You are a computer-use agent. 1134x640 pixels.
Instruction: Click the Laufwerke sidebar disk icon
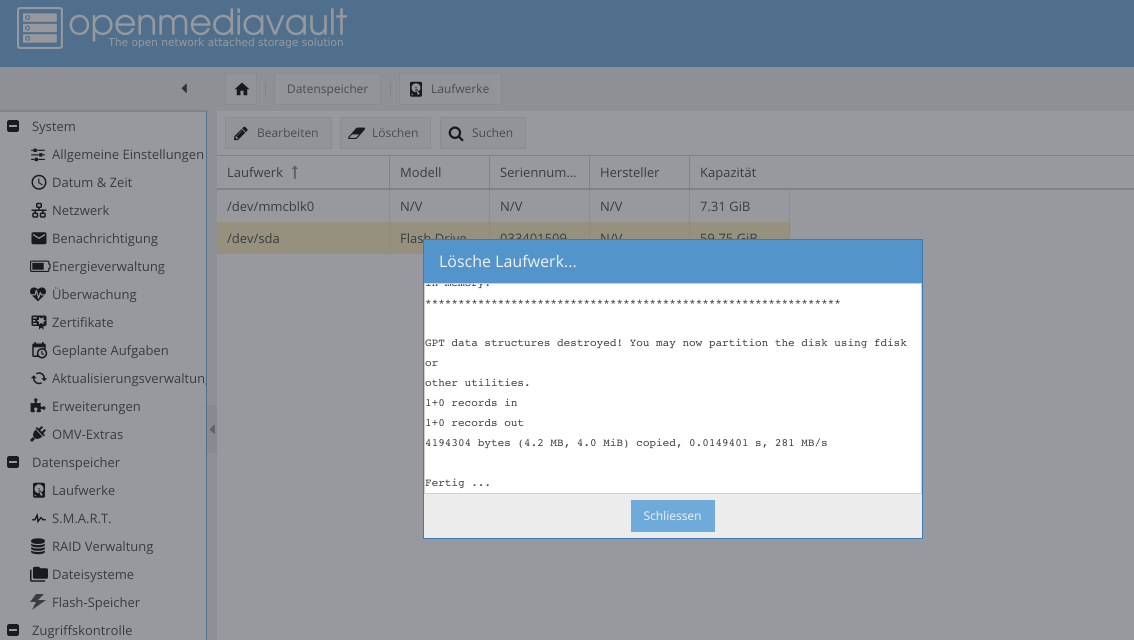tap(39, 490)
